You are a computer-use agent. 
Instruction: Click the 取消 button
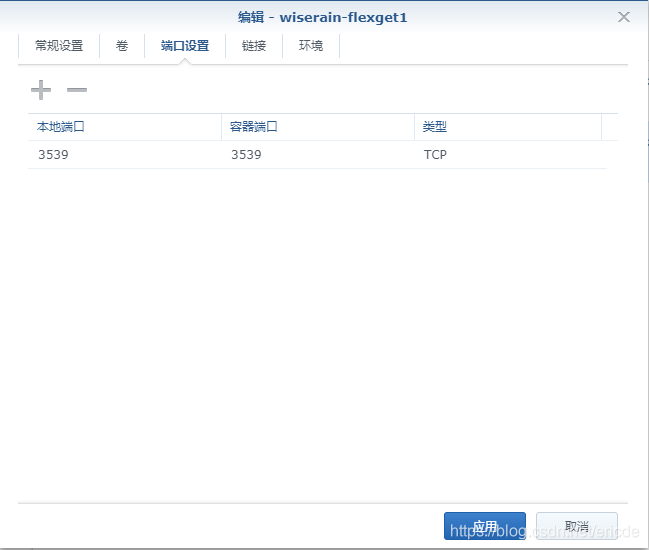(577, 526)
